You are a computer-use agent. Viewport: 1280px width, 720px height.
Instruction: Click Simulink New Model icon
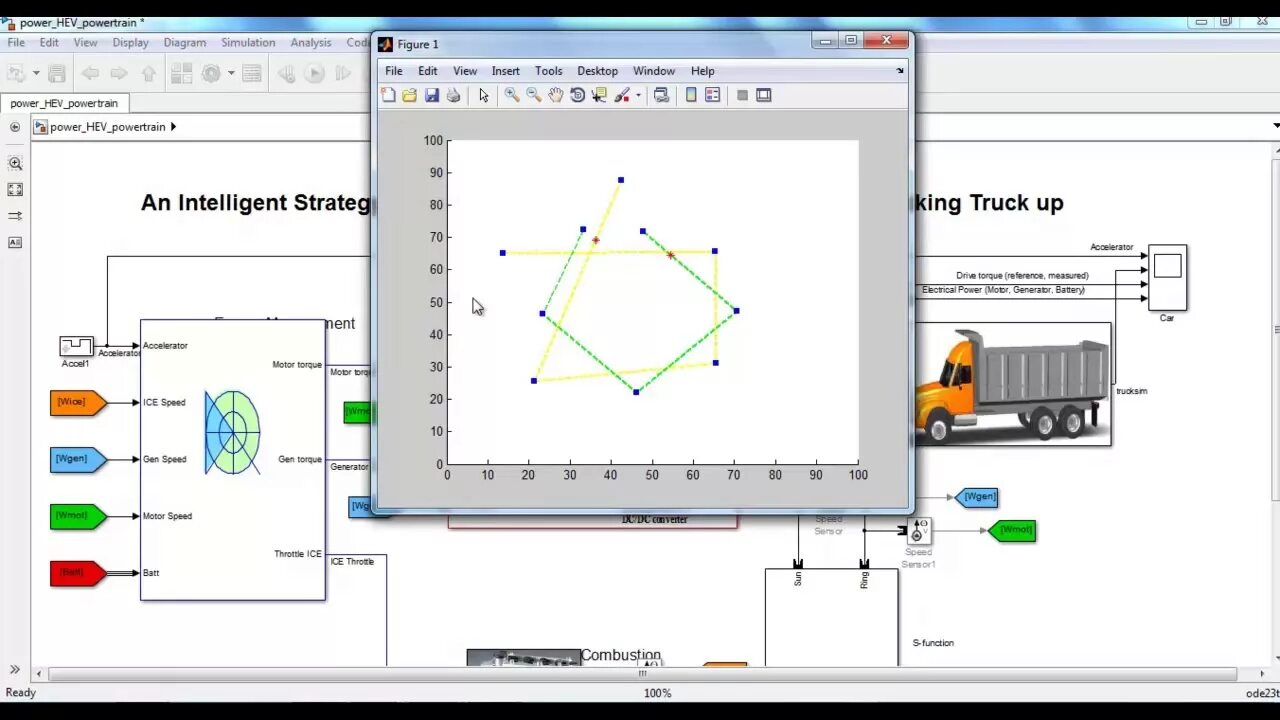pyautogui.click(x=15, y=73)
